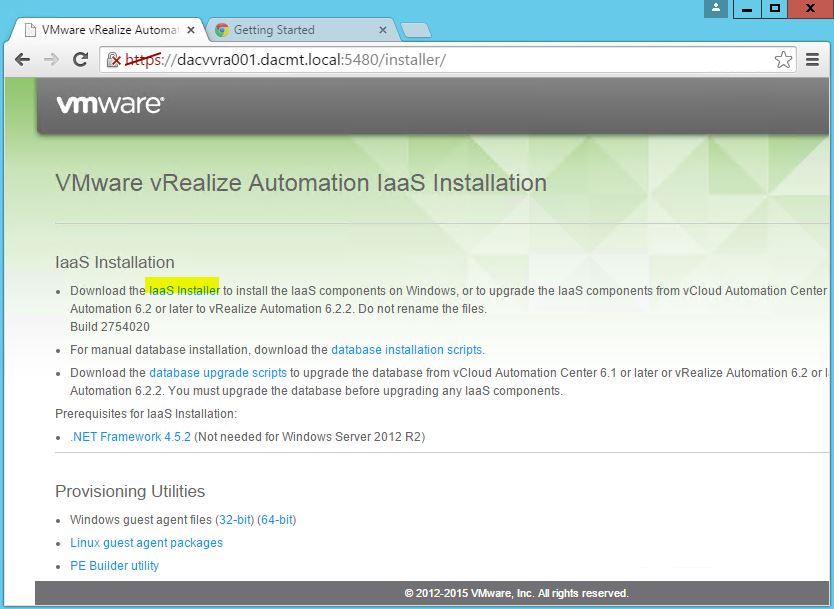Open the Linux guest agent packages link
834x609 pixels.
pyautogui.click(x=146, y=543)
